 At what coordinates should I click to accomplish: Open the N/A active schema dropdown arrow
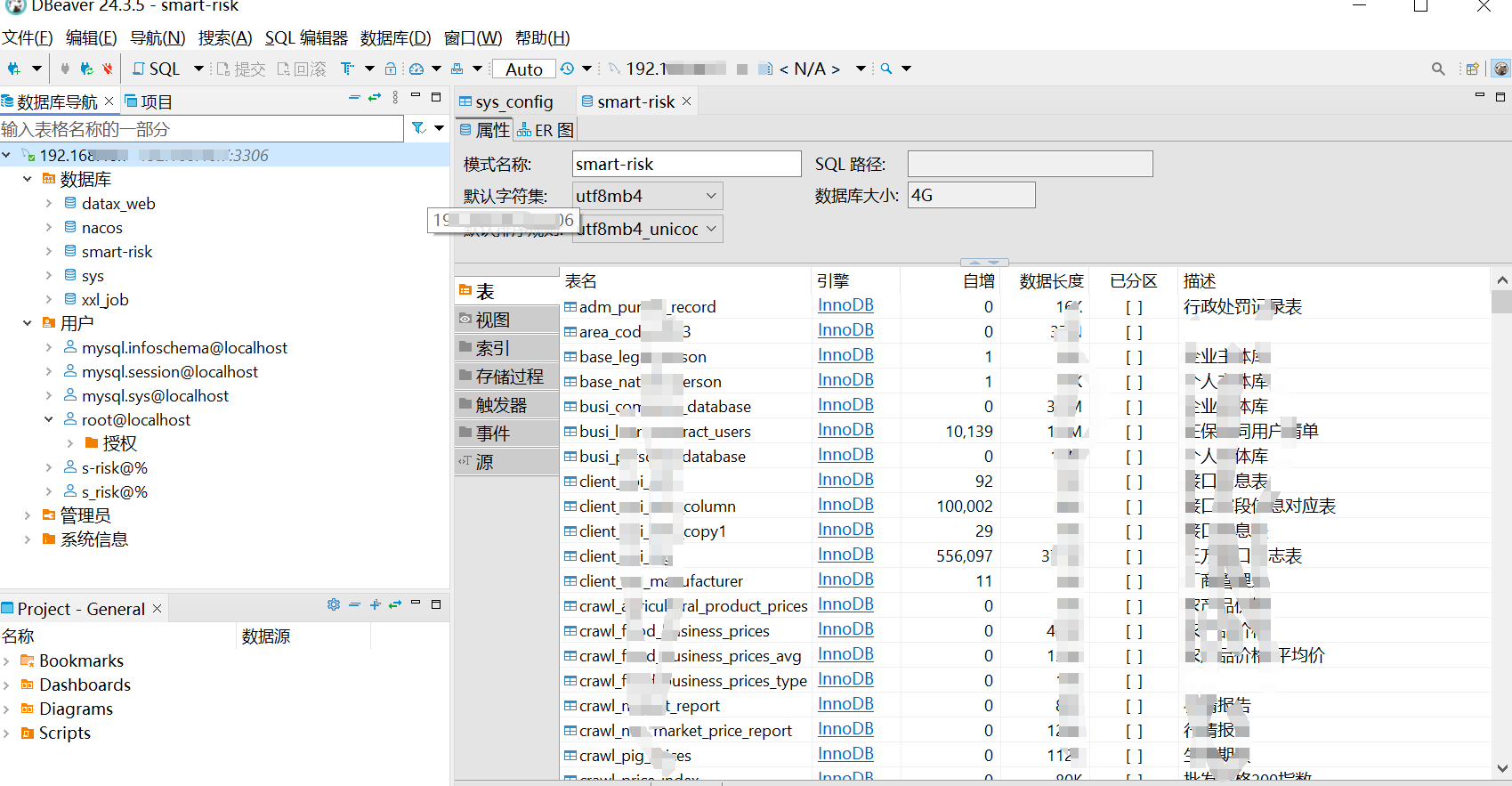tap(861, 69)
